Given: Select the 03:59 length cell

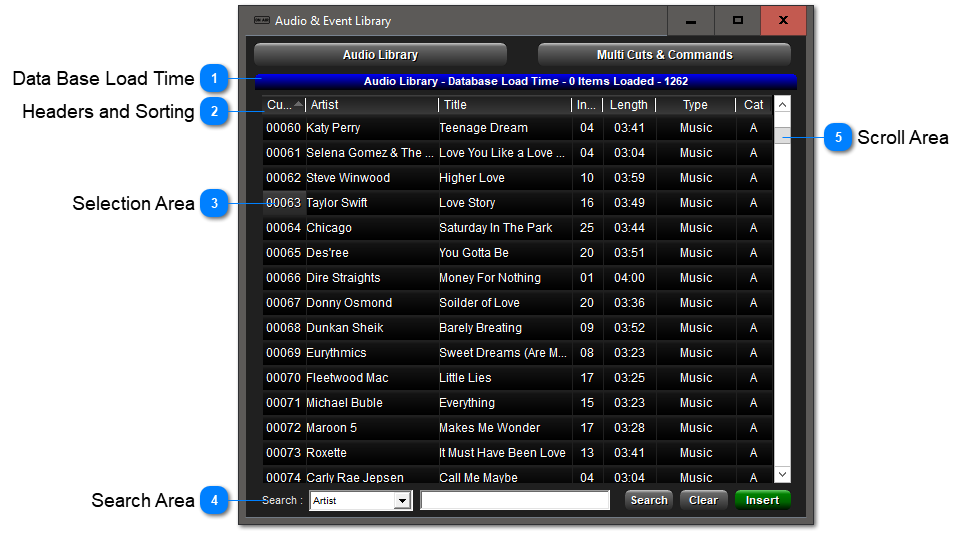Looking at the screenshot, I should click(629, 178).
